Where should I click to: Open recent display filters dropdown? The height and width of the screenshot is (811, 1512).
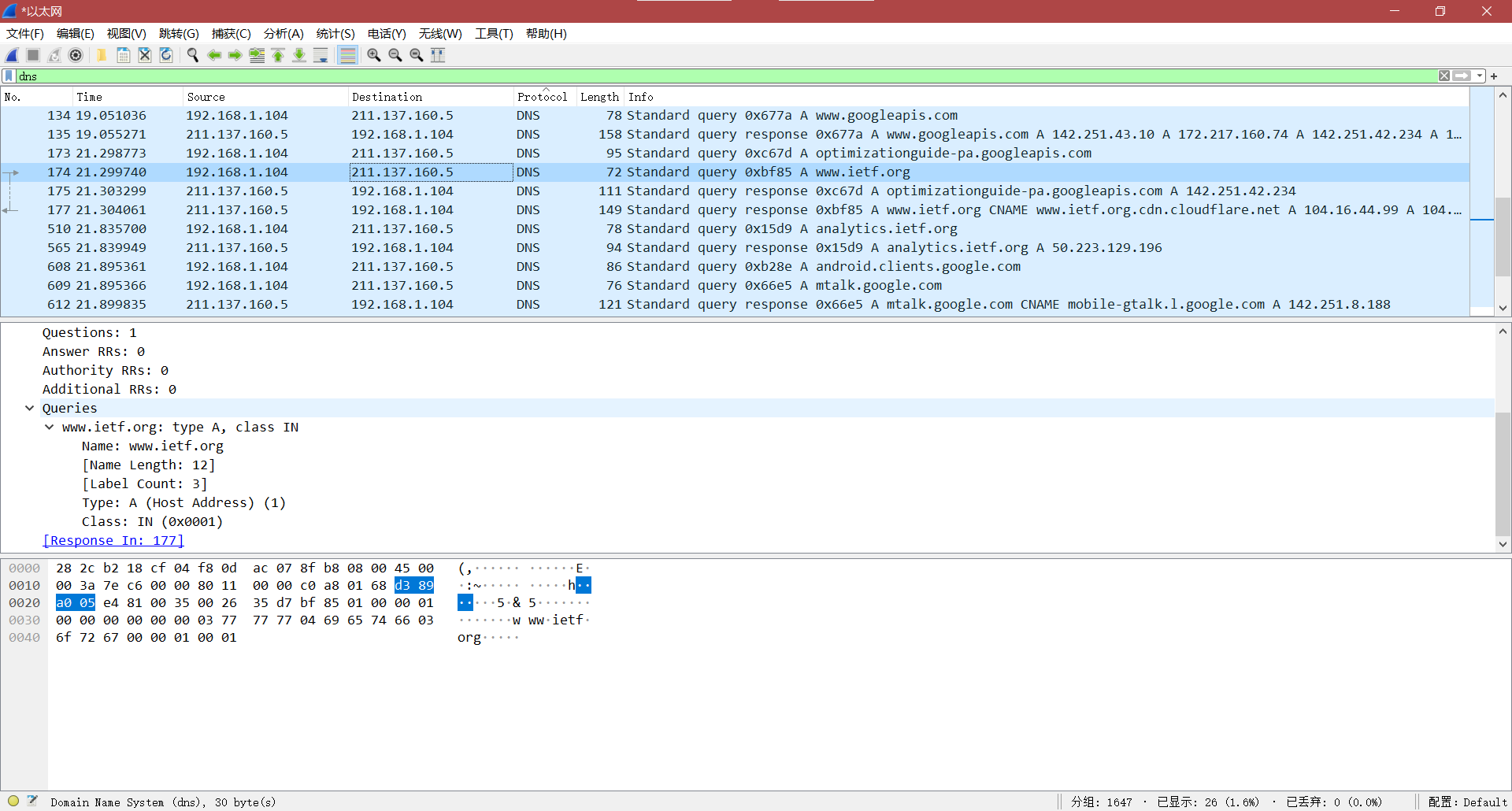click(1480, 76)
